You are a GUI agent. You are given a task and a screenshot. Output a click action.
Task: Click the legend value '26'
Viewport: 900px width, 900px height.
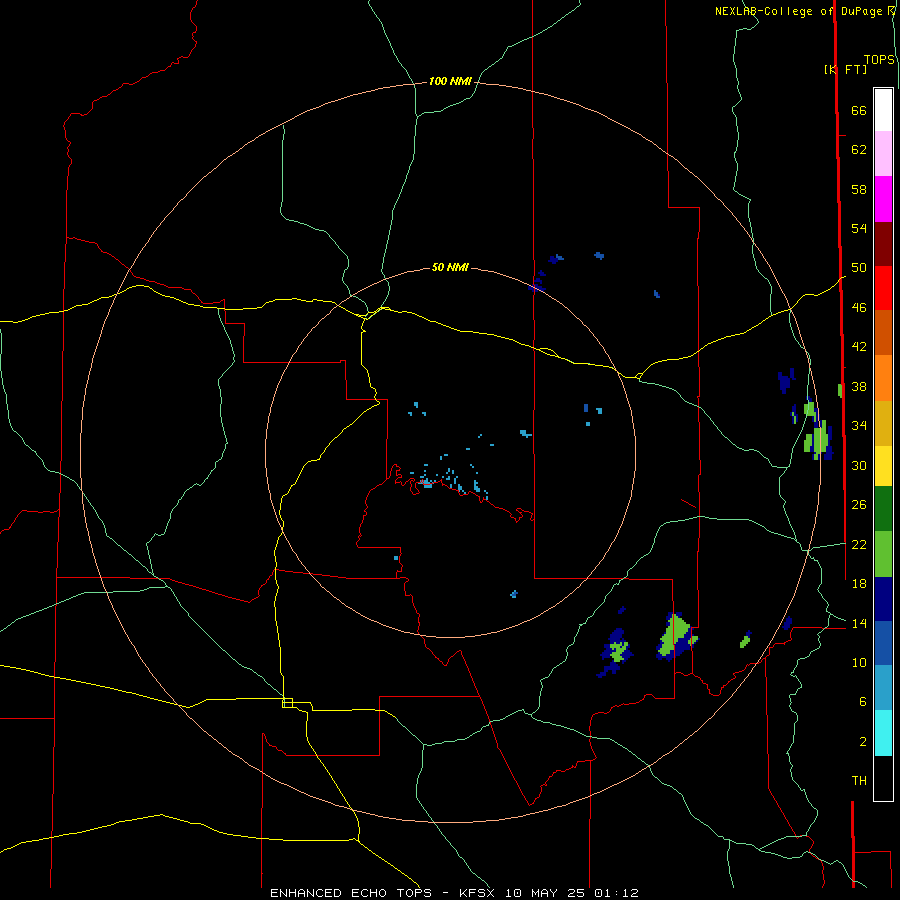pos(859,505)
